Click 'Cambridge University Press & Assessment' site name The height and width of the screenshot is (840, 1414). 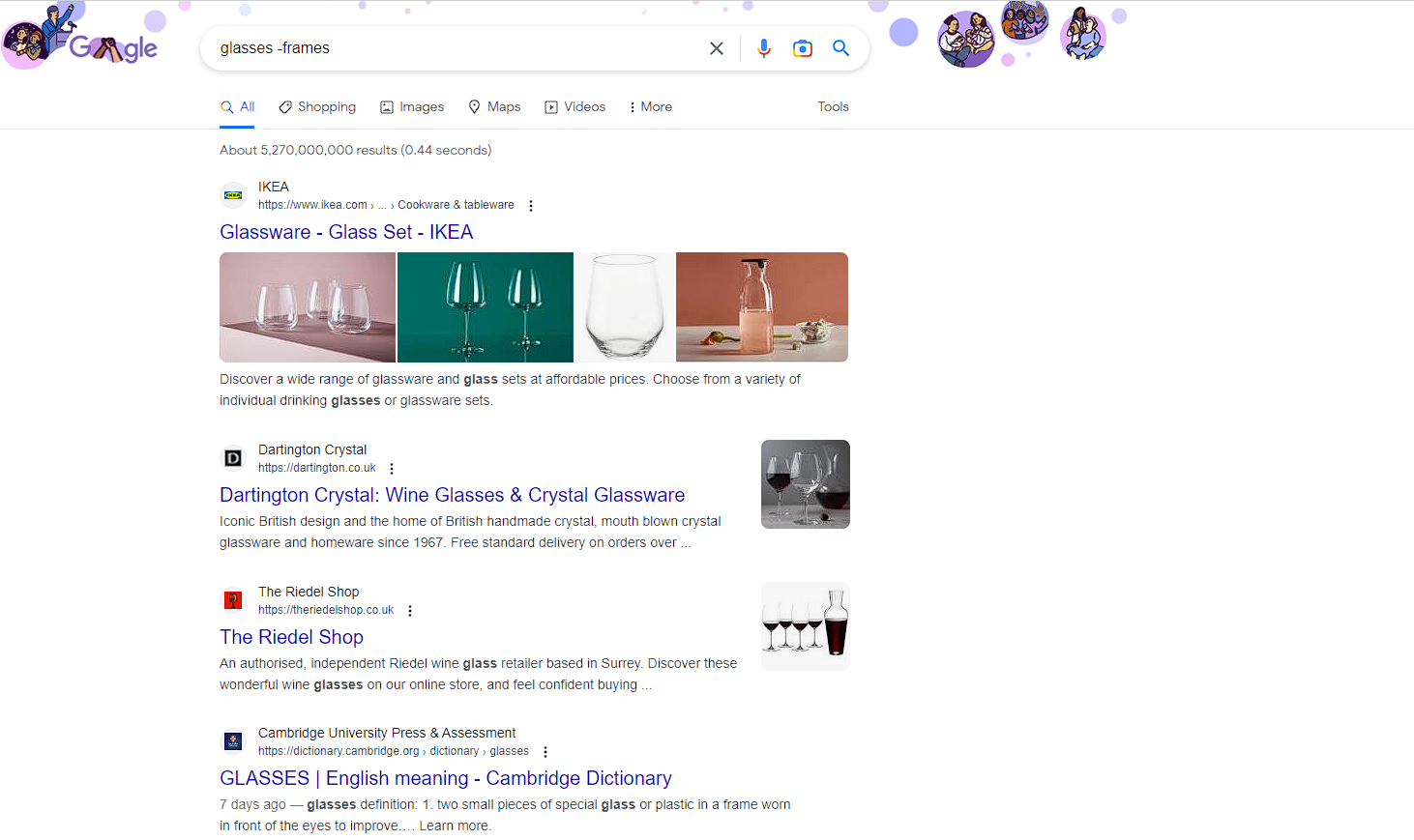387,733
